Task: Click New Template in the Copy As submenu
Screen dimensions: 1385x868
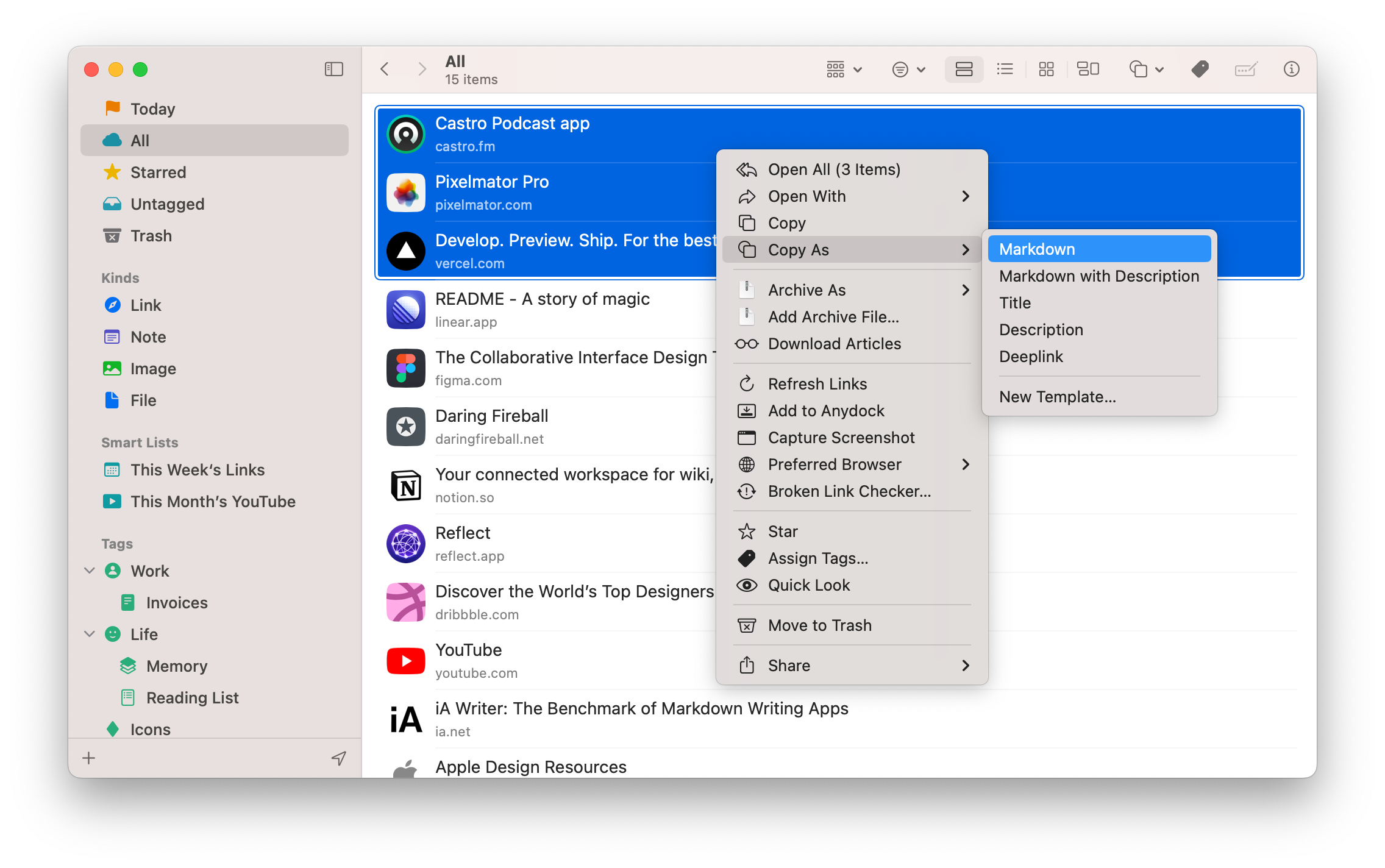Action: [1057, 396]
